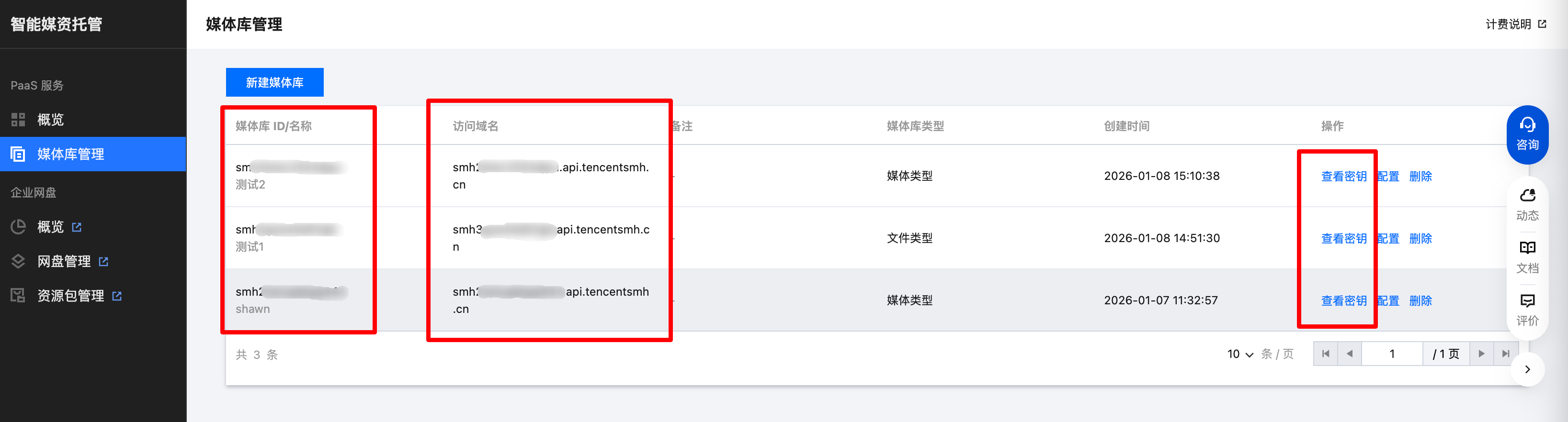Click 配置 for the shawn library
The width and height of the screenshot is (1568, 422).
1388,301
